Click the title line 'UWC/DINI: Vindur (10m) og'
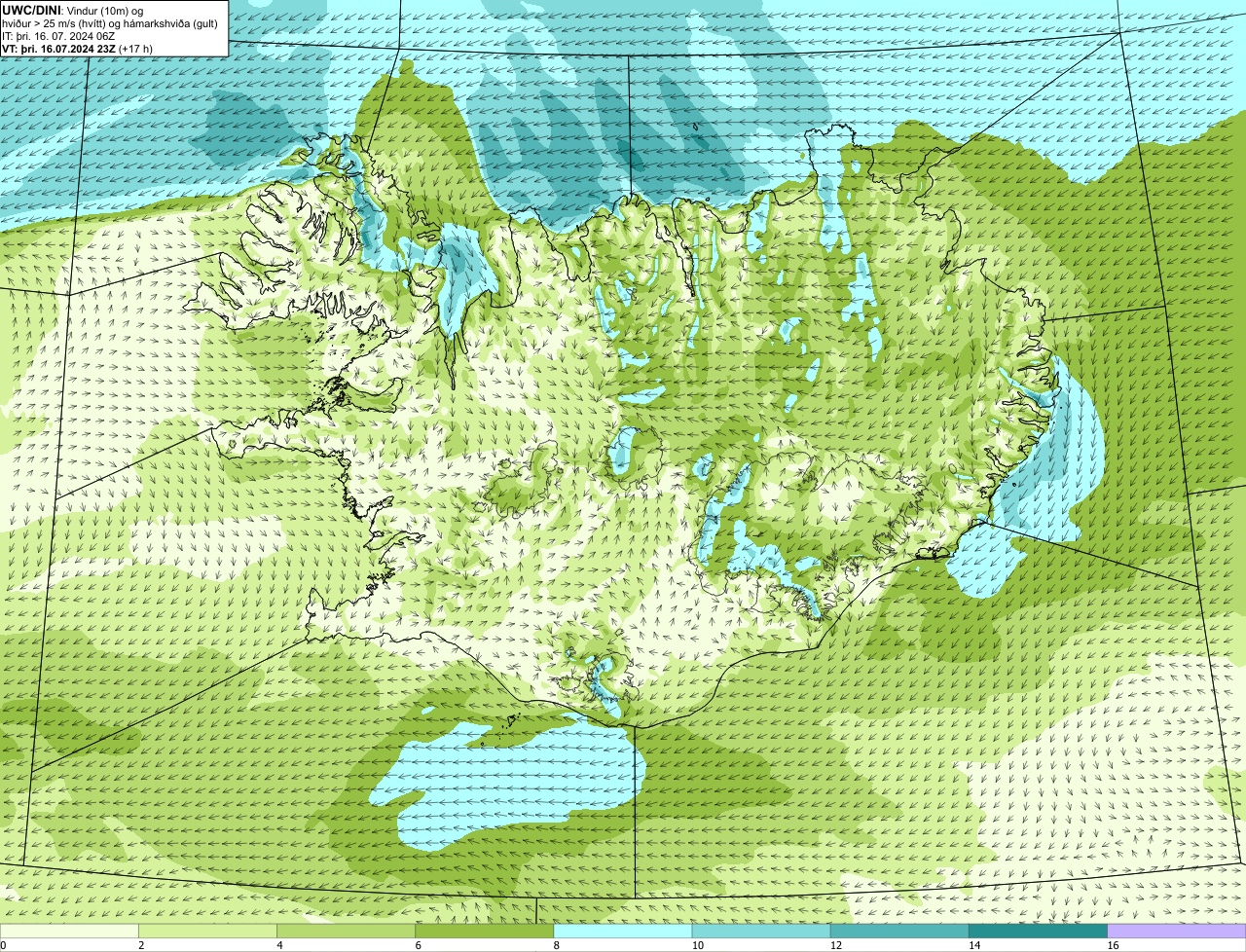This screenshot has height=952, width=1246. (x=73, y=11)
